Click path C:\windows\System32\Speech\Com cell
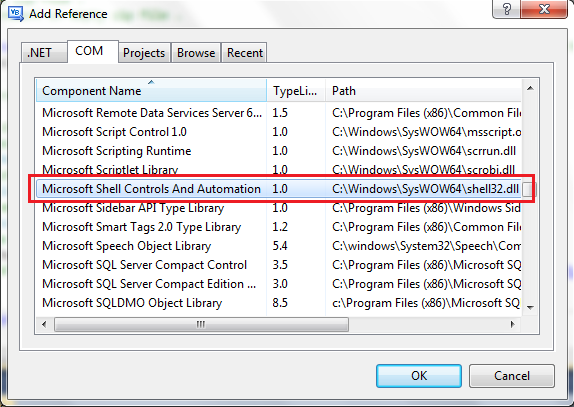 pyautogui.click(x=426, y=246)
